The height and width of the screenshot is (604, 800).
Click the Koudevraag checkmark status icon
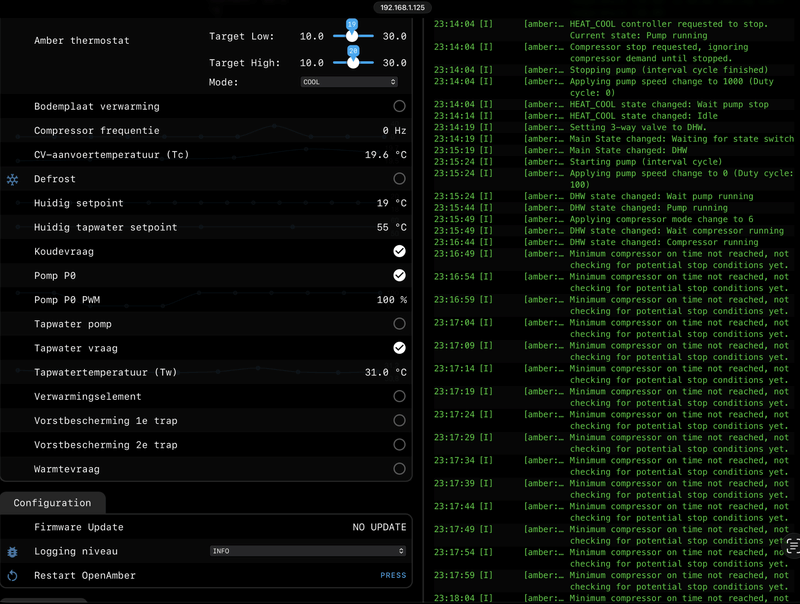click(399, 251)
